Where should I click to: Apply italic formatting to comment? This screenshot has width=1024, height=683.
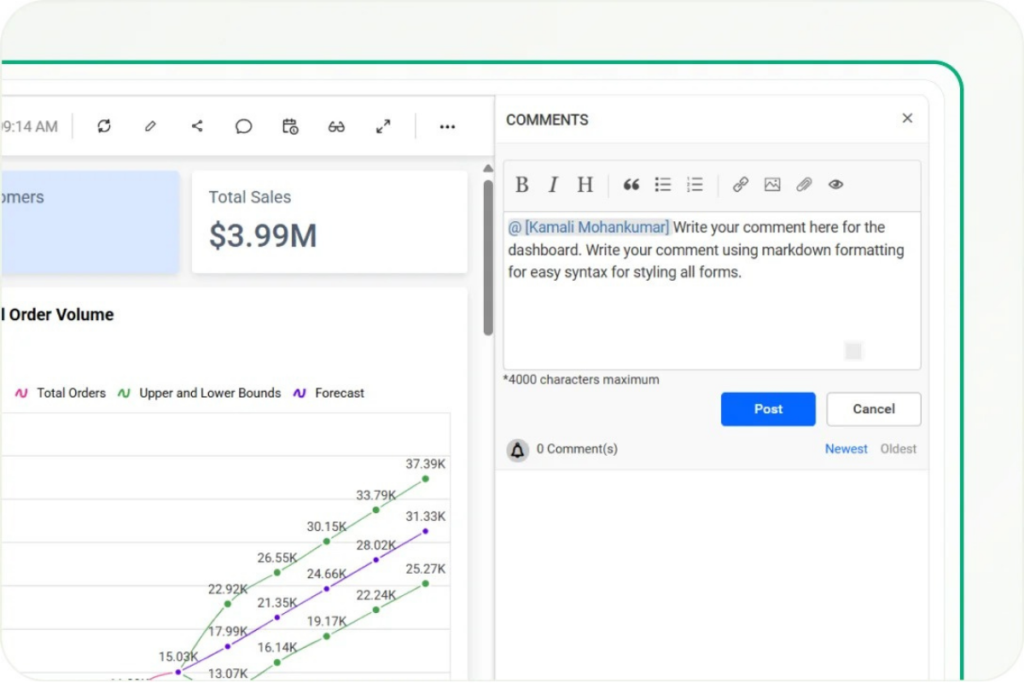point(553,185)
